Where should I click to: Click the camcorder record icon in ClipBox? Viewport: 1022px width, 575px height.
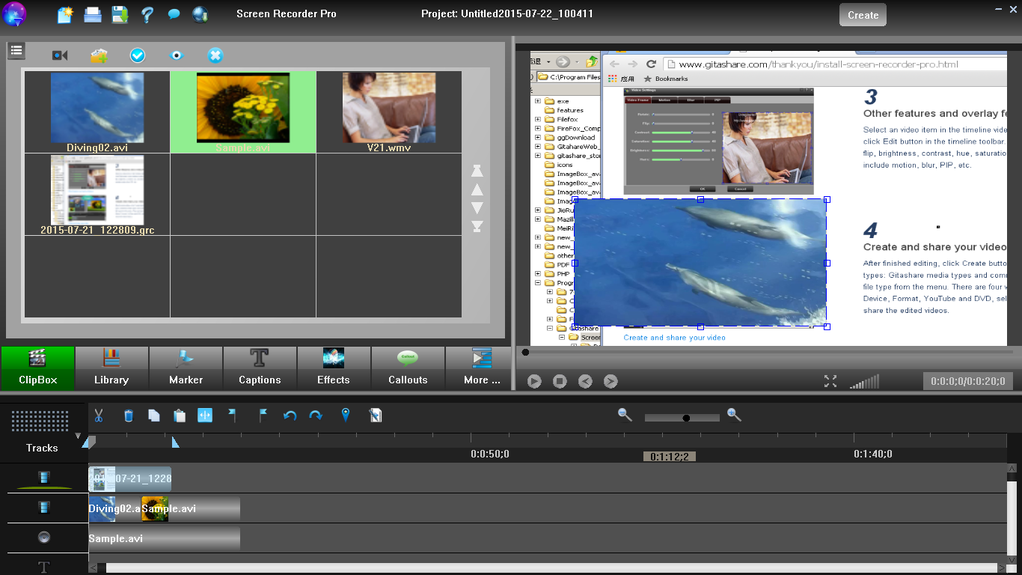pos(60,55)
